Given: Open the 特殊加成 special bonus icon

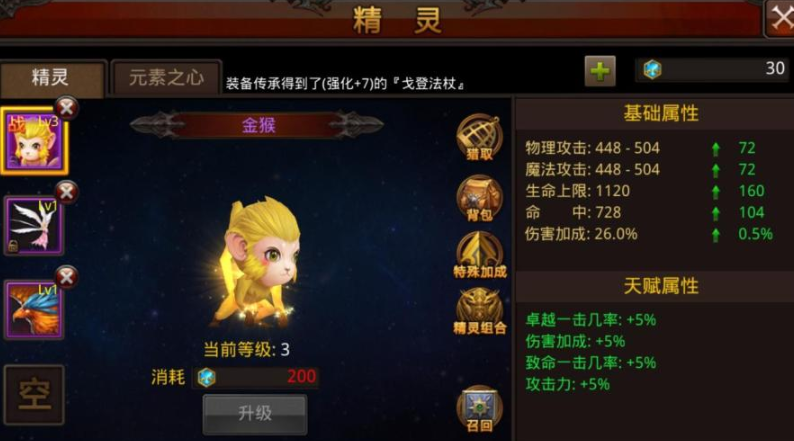Looking at the screenshot, I should (480, 255).
